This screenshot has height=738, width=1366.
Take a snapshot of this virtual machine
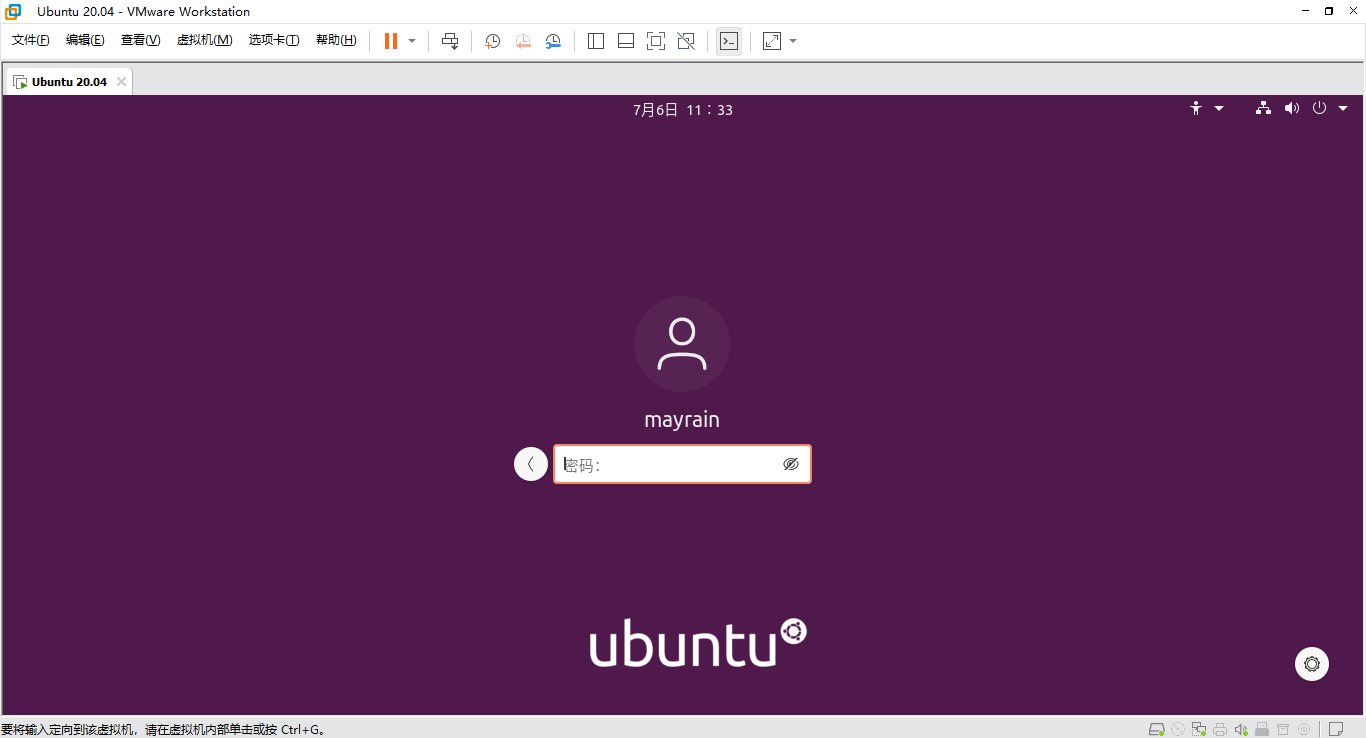click(x=493, y=41)
